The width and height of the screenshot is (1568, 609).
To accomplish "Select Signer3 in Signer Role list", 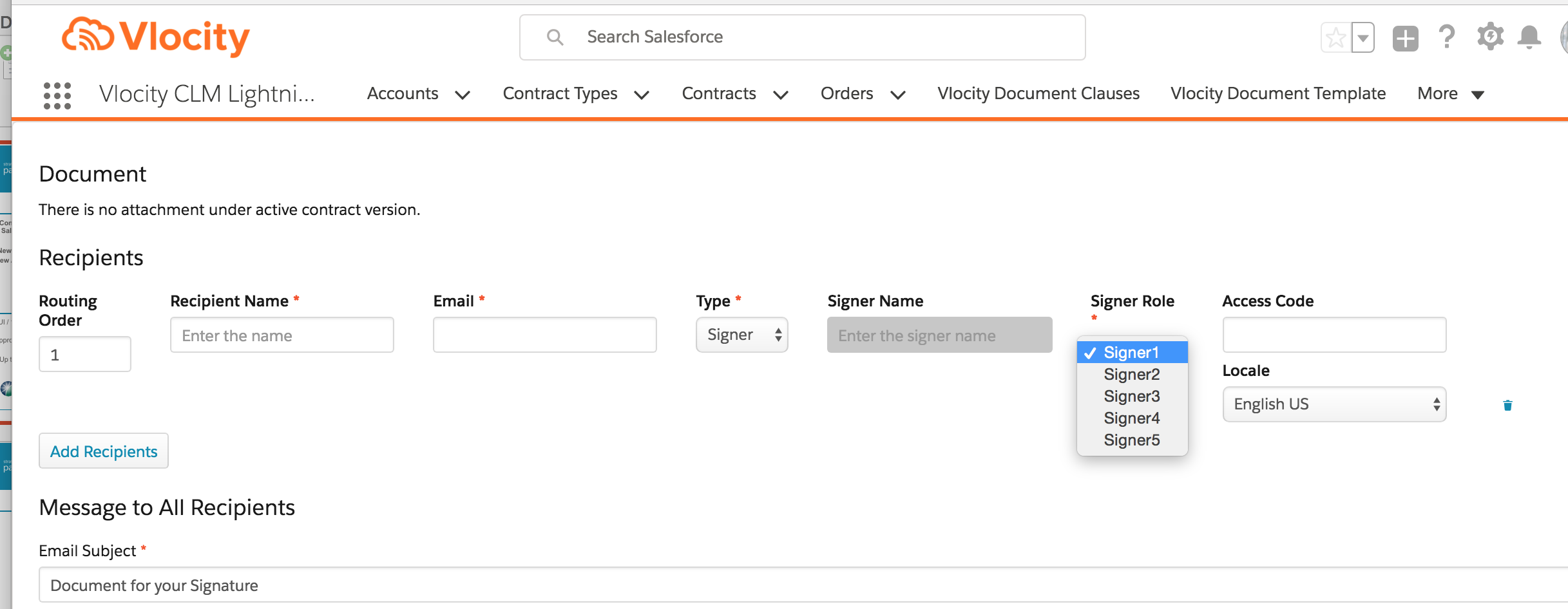I will point(1132,397).
